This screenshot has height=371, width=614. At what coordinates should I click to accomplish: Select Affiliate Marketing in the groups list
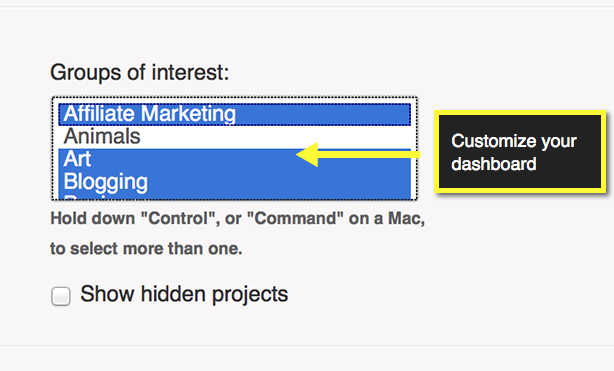[235, 114]
